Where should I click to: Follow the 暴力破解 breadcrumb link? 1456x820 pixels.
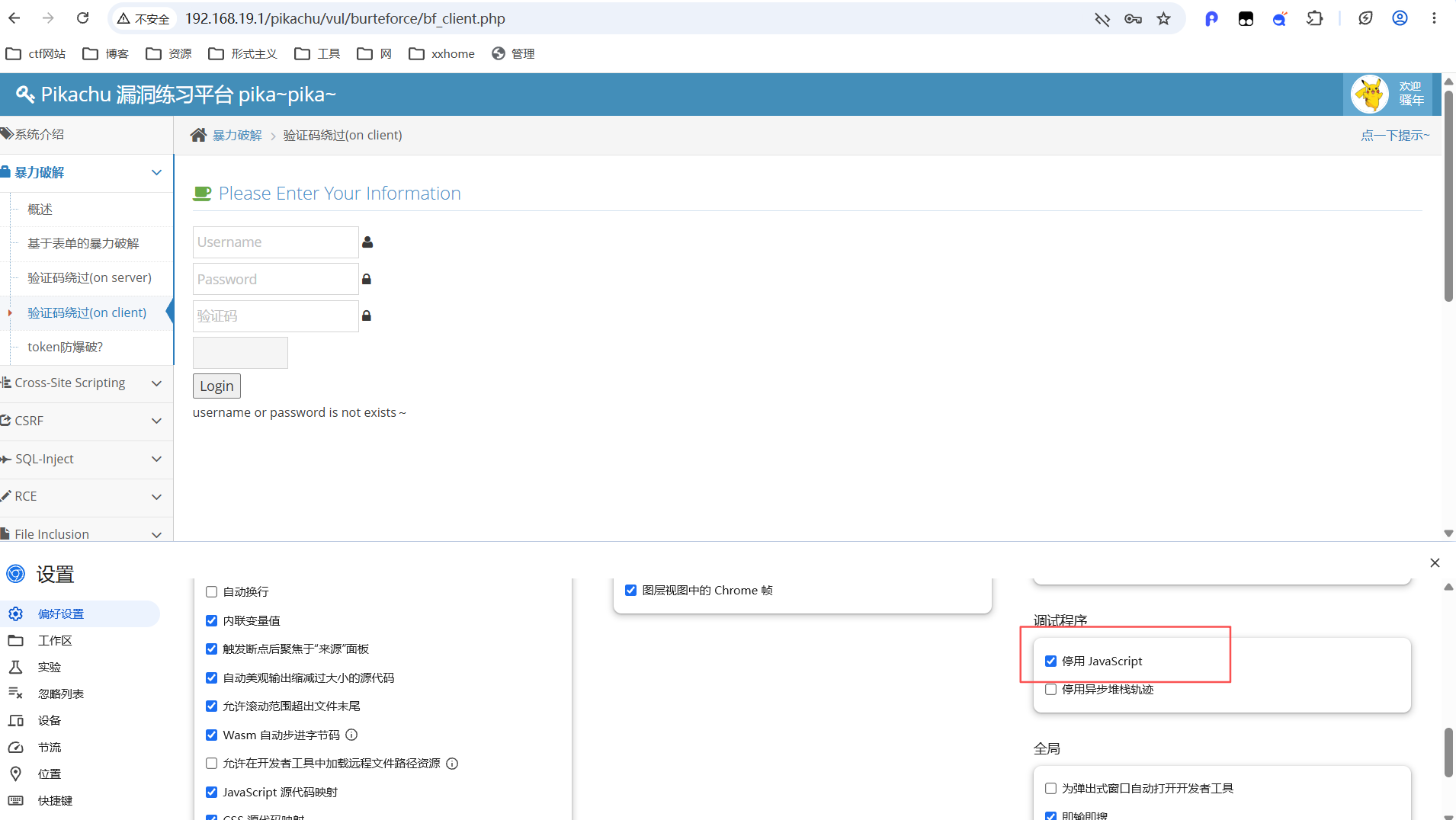(237, 135)
